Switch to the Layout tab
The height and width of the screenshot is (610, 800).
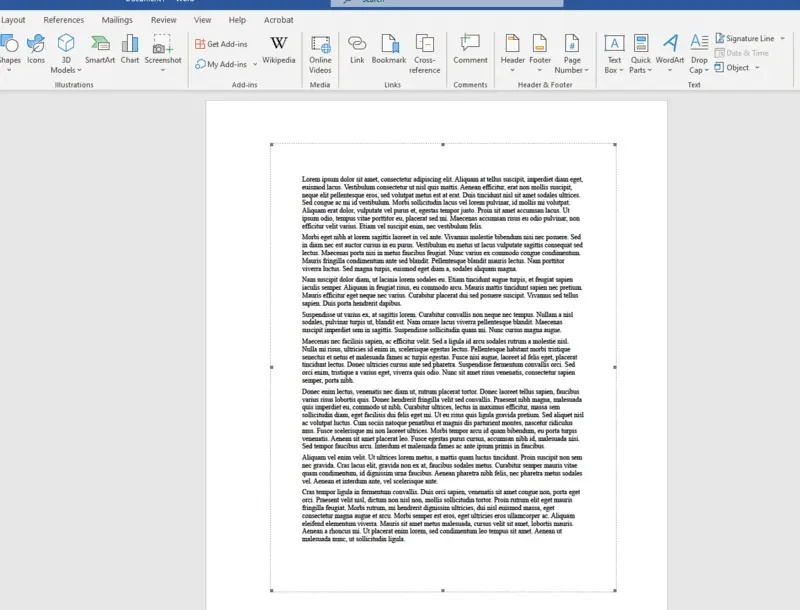click(13, 20)
